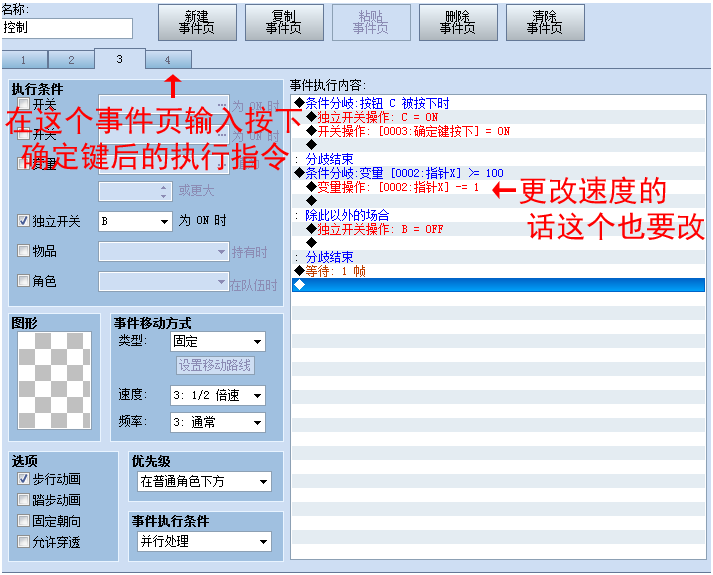The width and height of the screenshot is (713, 575).
Task: Open the 事件执行条件 dropdown 并行处理
Action: point(205,541)
